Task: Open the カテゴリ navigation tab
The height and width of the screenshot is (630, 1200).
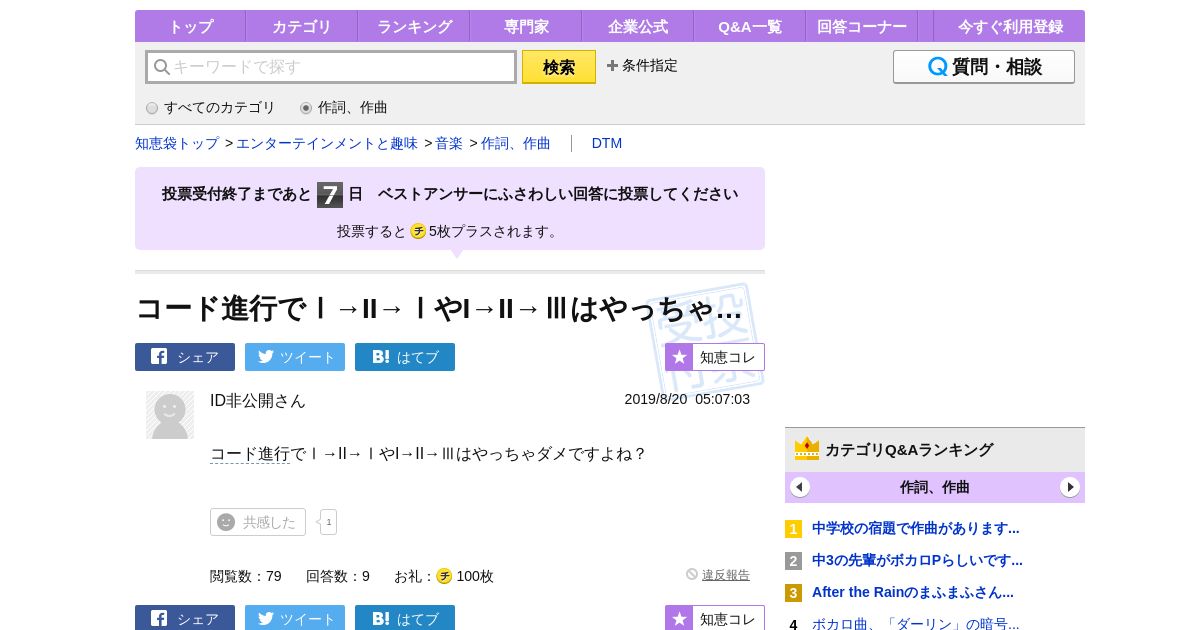Action: click(301, 26)
